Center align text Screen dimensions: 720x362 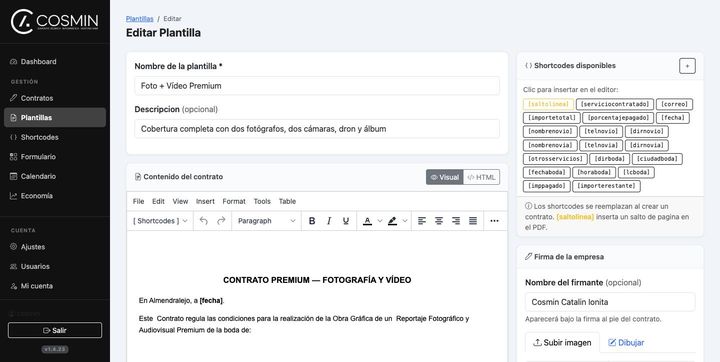439,221
